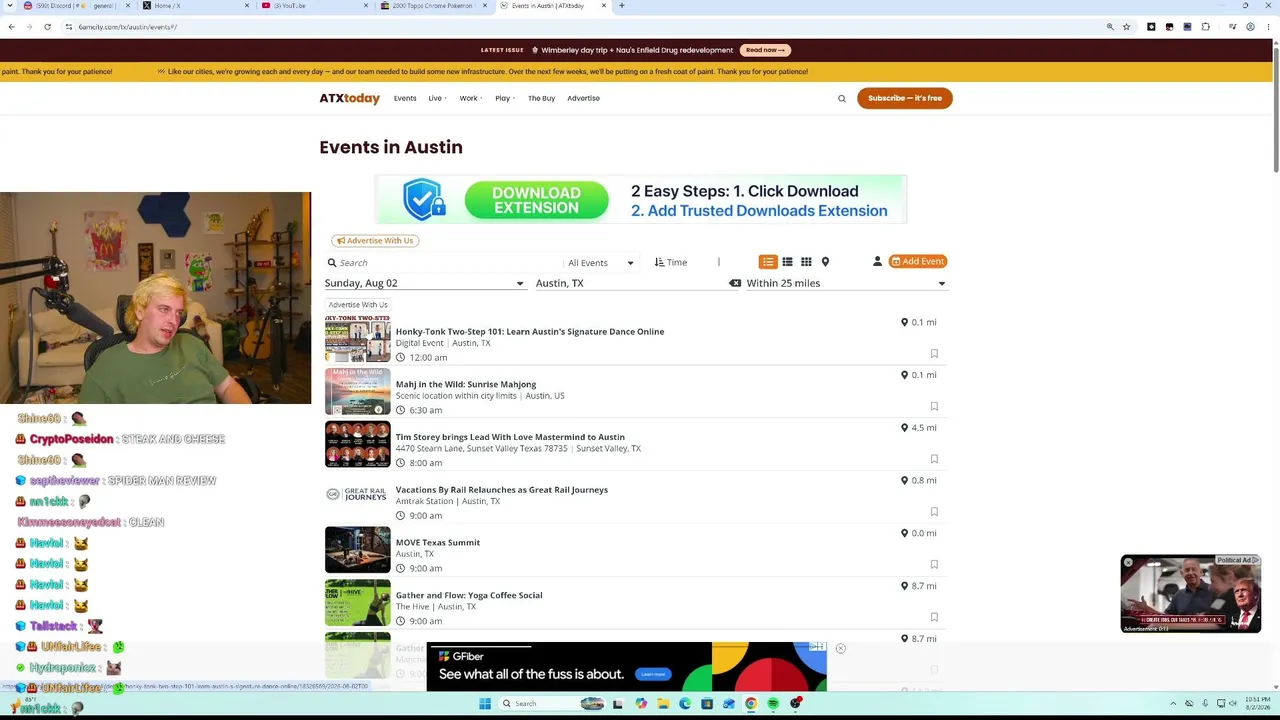Go back in the browser

(x=11, y=27)
